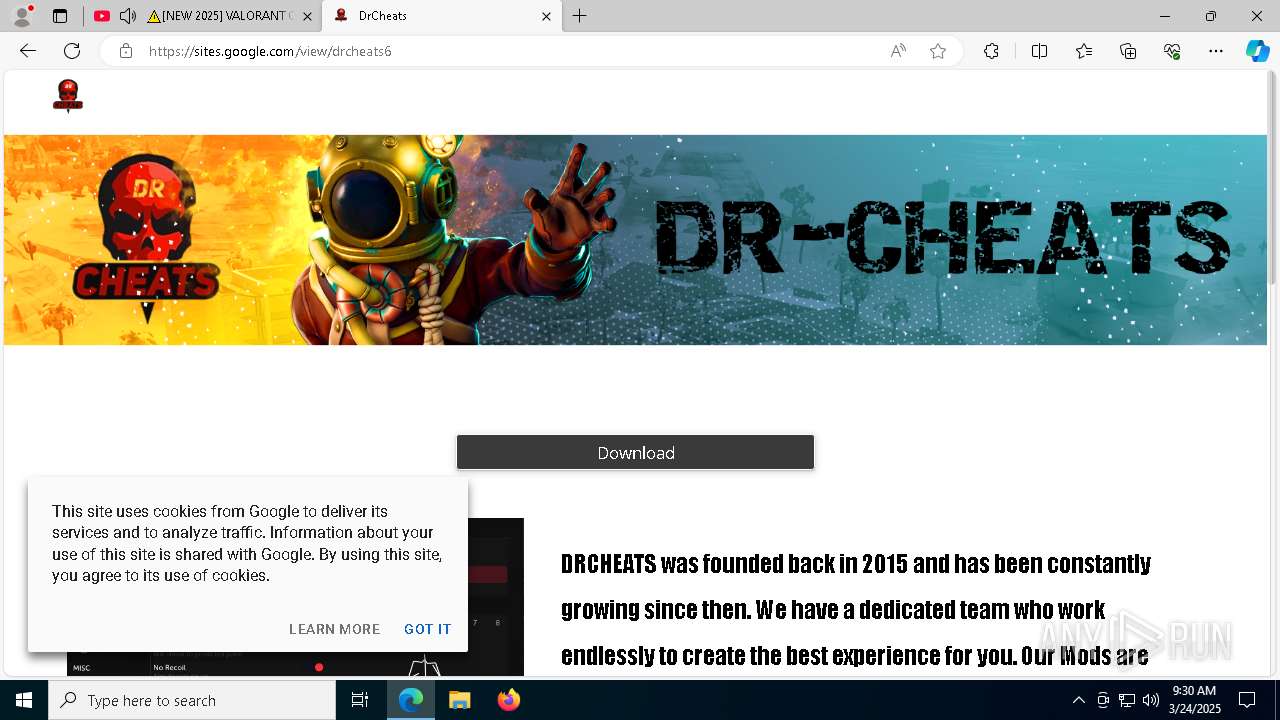Open Task View
The image size is (1280, 720).
[x=360, y=700]
